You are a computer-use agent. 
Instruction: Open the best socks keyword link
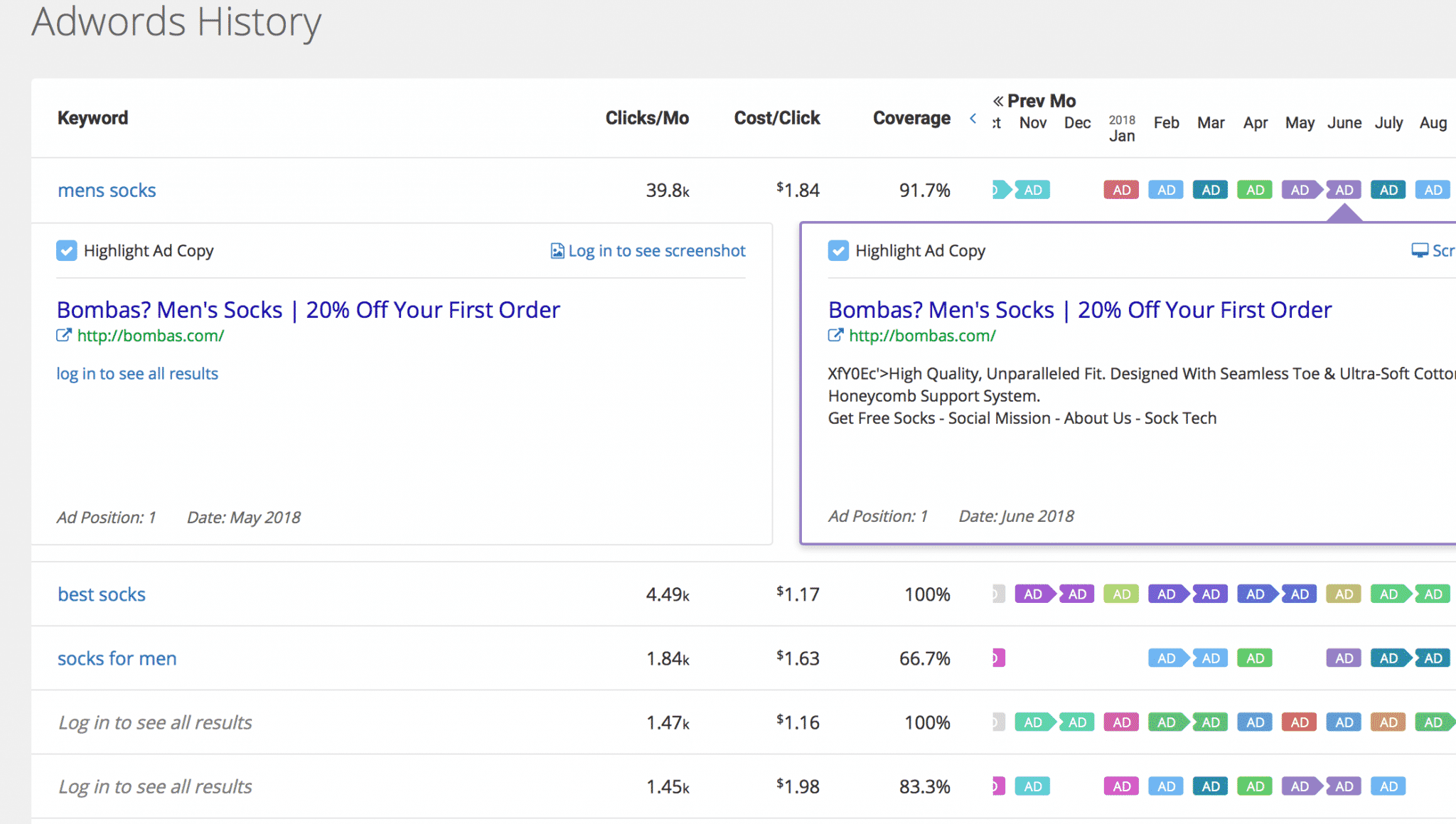tap(102, 594)
